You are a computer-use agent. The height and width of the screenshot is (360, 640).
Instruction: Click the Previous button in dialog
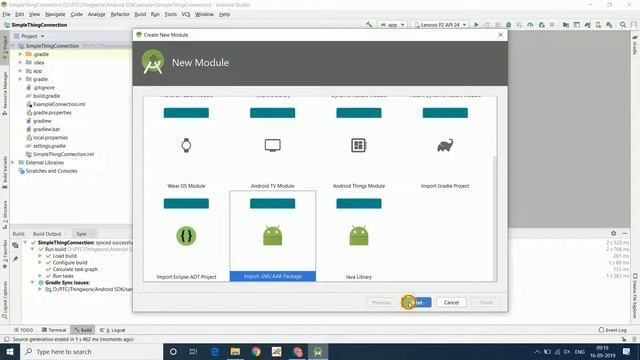point(382,302)
